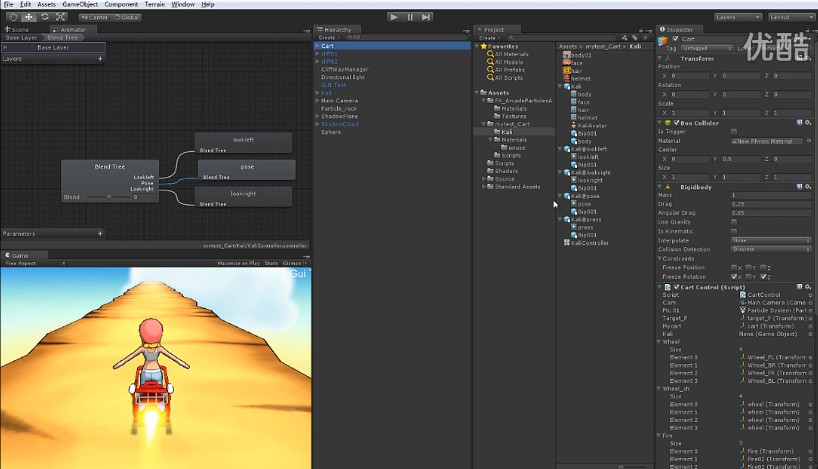Open Rigidbody help reference icon
818x469 pixels.
pyautogui.click(x=799, y=187)
